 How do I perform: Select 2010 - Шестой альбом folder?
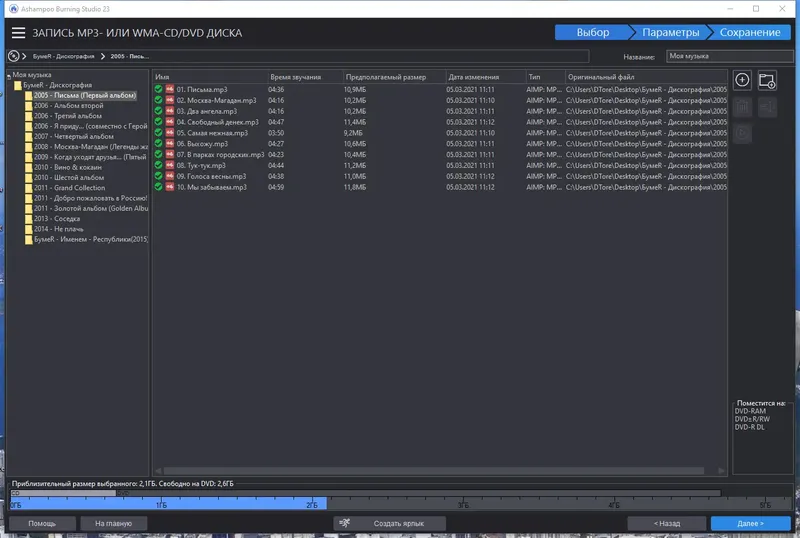tap(69, 178)
